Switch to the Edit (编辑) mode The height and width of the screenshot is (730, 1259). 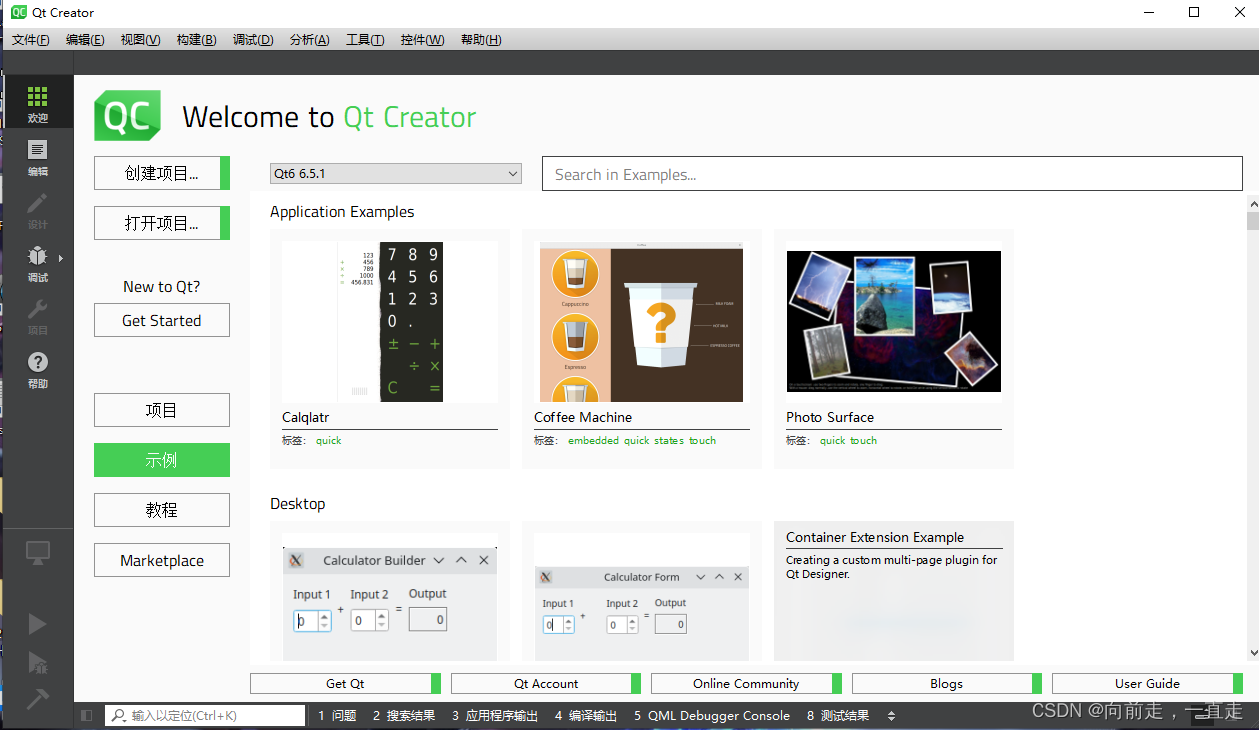(x=37, y=157)
